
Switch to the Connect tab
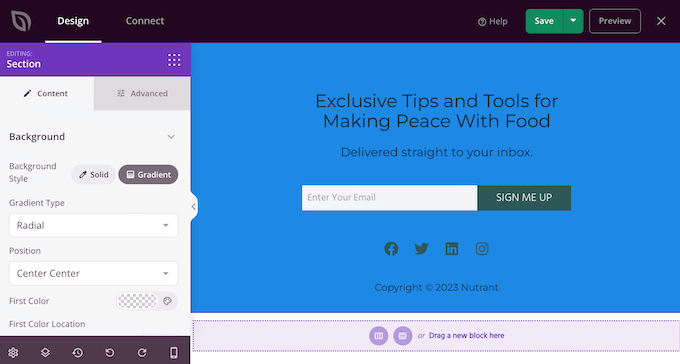pyautogui.click(x=145, y=21)
